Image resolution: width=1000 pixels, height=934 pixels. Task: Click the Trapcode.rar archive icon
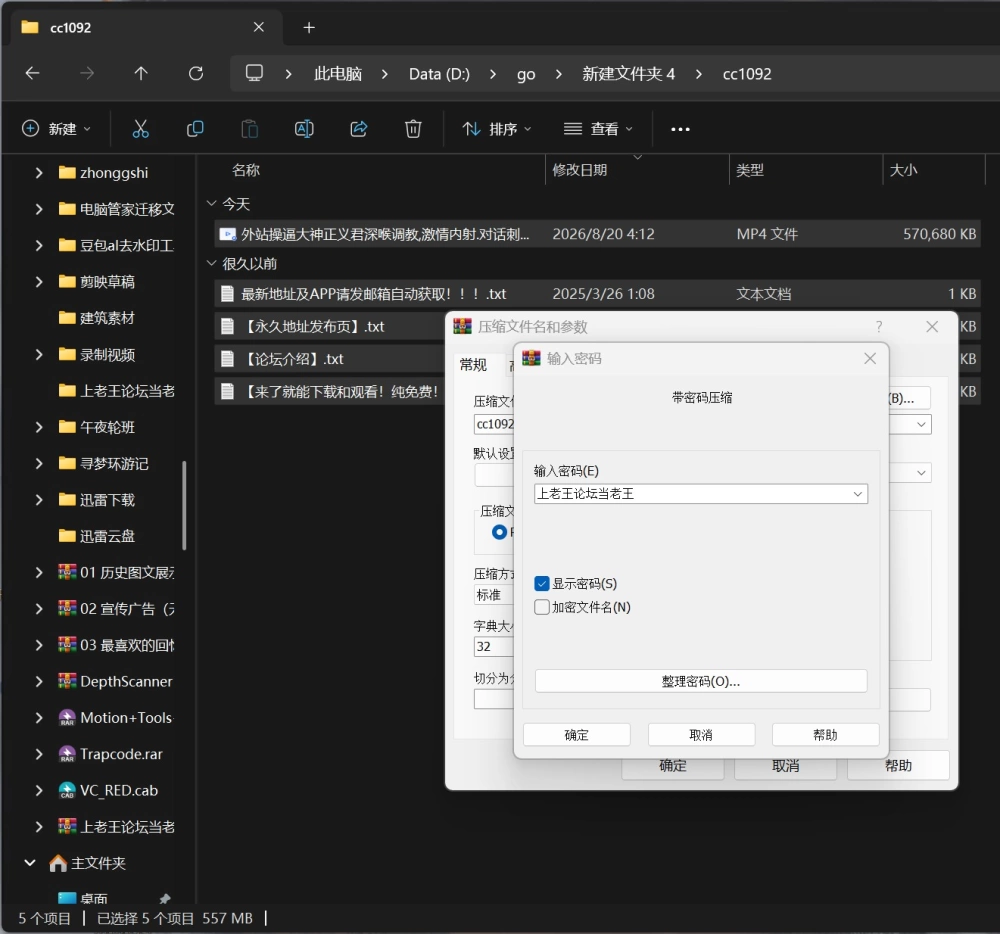coord(67,754)
